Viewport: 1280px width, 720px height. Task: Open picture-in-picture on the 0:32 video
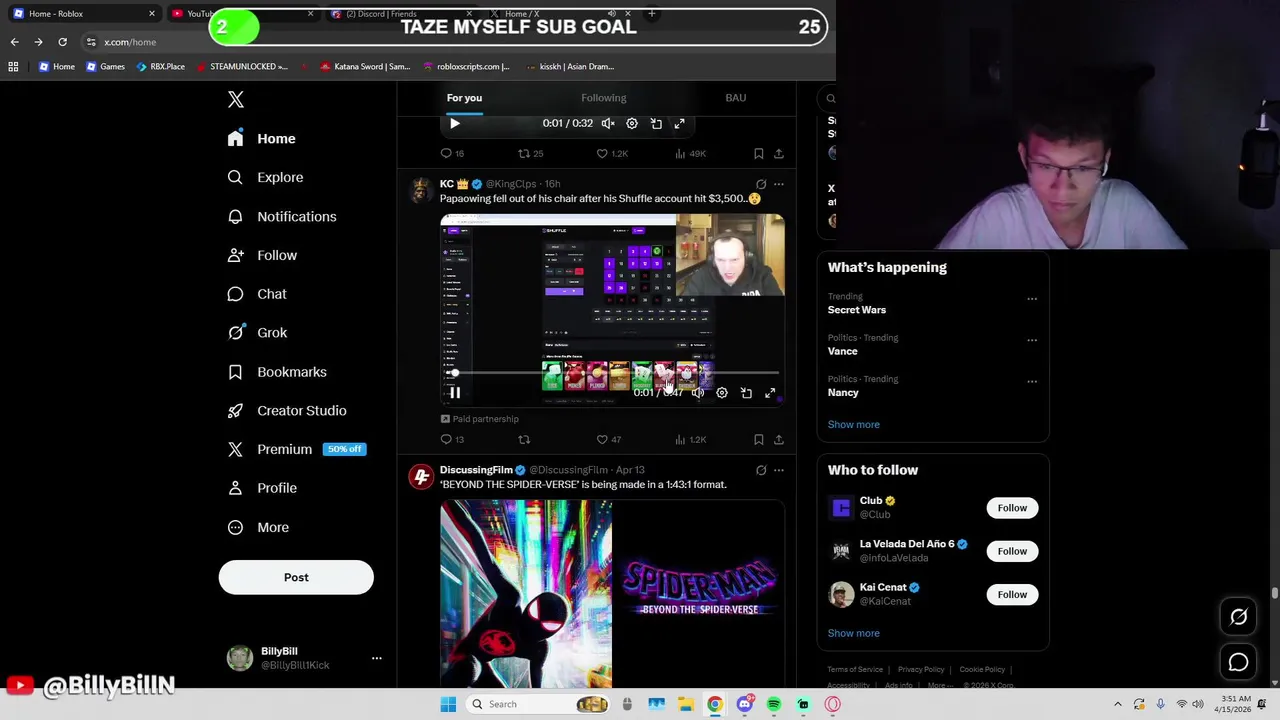coord(656,123)
